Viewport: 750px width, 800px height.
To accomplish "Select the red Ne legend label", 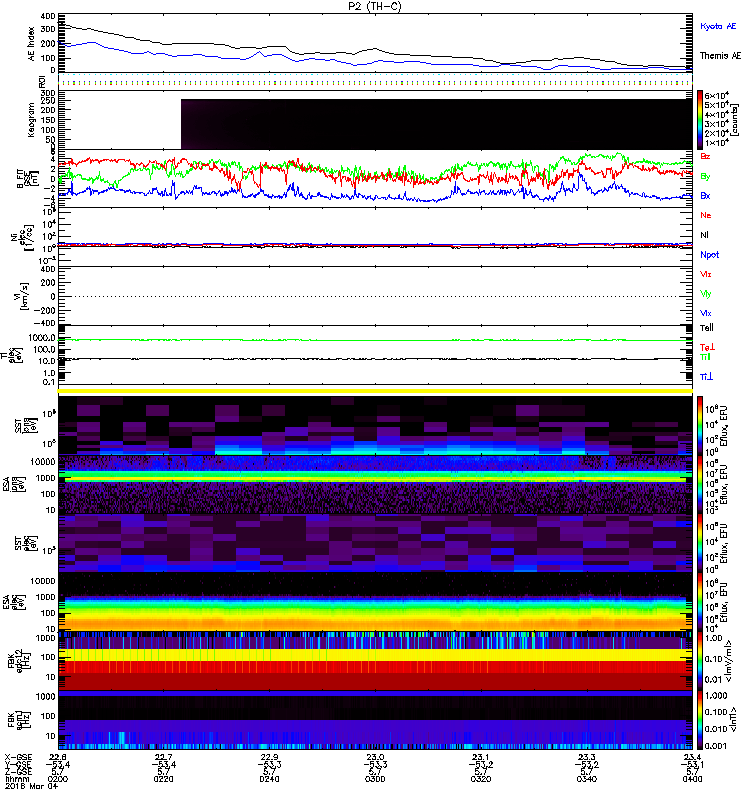I will coord(706,215).
